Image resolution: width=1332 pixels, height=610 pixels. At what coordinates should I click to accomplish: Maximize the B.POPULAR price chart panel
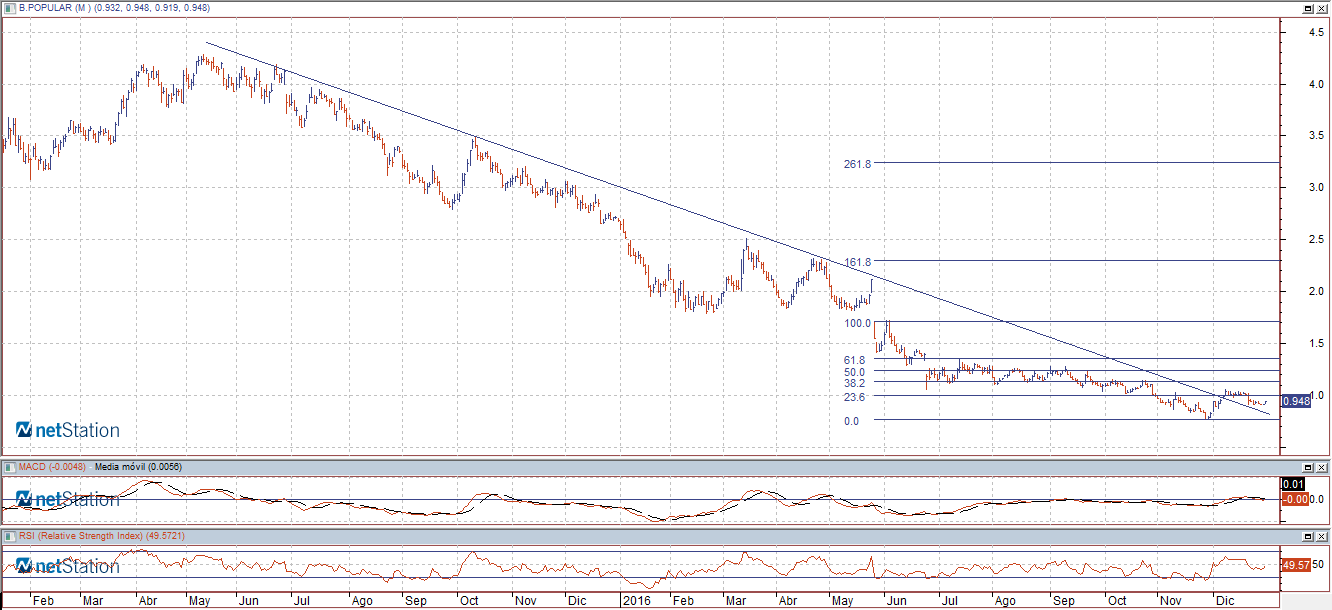click(x=1307, y=8)
